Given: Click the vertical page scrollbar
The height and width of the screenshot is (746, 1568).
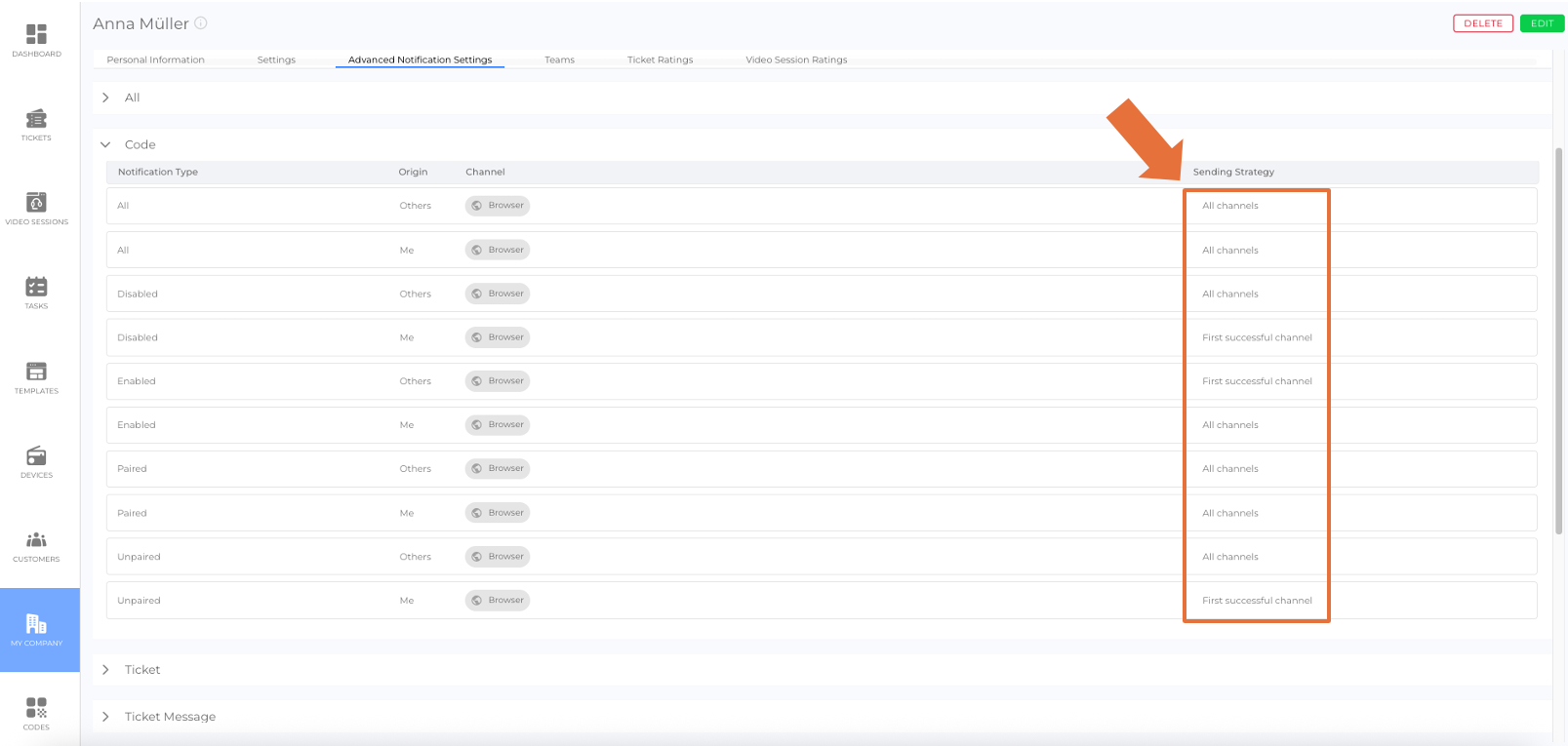Looking at the screenshot, I should [1558, 341].
